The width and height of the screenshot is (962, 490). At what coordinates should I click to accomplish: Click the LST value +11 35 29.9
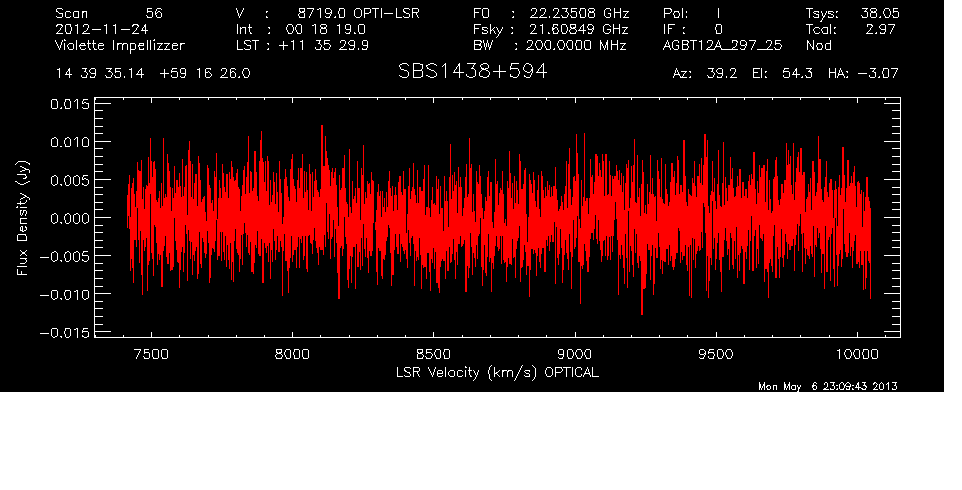pos(323,45)
